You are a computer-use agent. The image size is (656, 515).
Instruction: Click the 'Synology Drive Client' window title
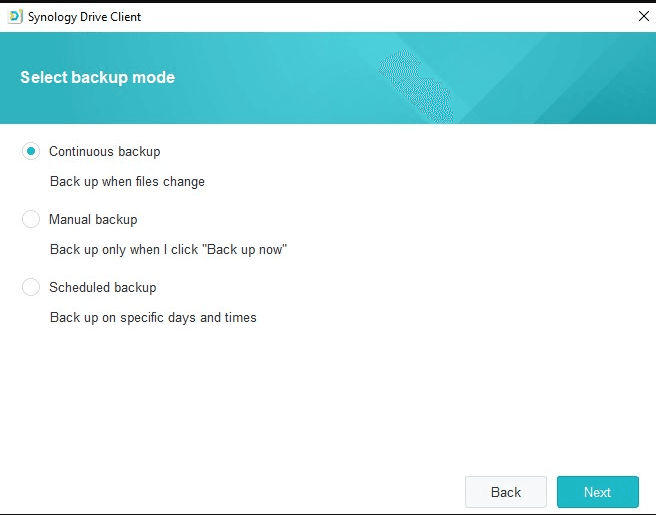85,17
